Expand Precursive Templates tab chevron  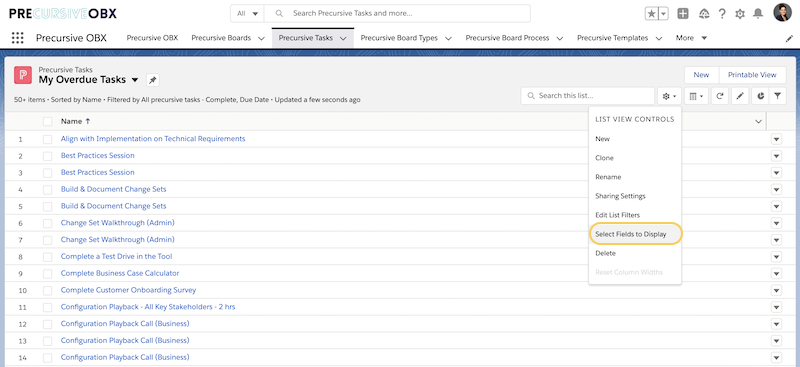659,38
